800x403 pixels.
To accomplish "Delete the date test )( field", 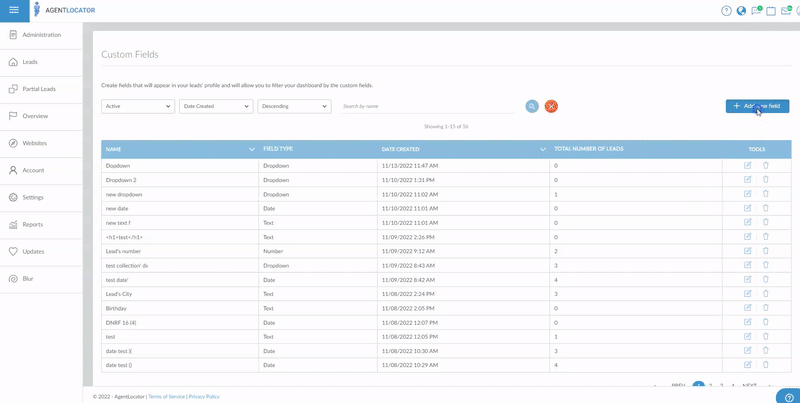I will pos(765,350).
